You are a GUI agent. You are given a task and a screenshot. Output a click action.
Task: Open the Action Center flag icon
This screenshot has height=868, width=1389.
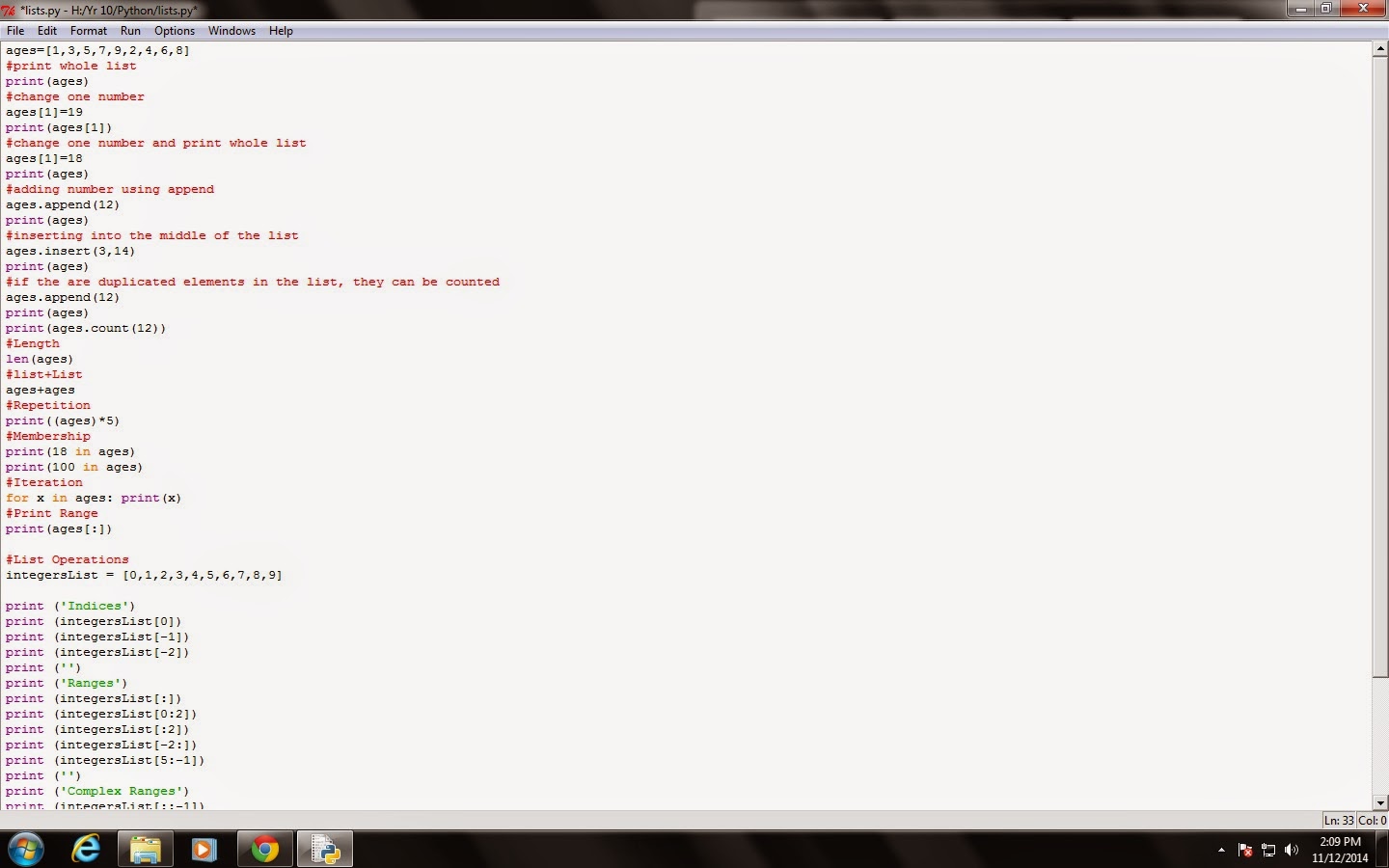pos(1245,850)
